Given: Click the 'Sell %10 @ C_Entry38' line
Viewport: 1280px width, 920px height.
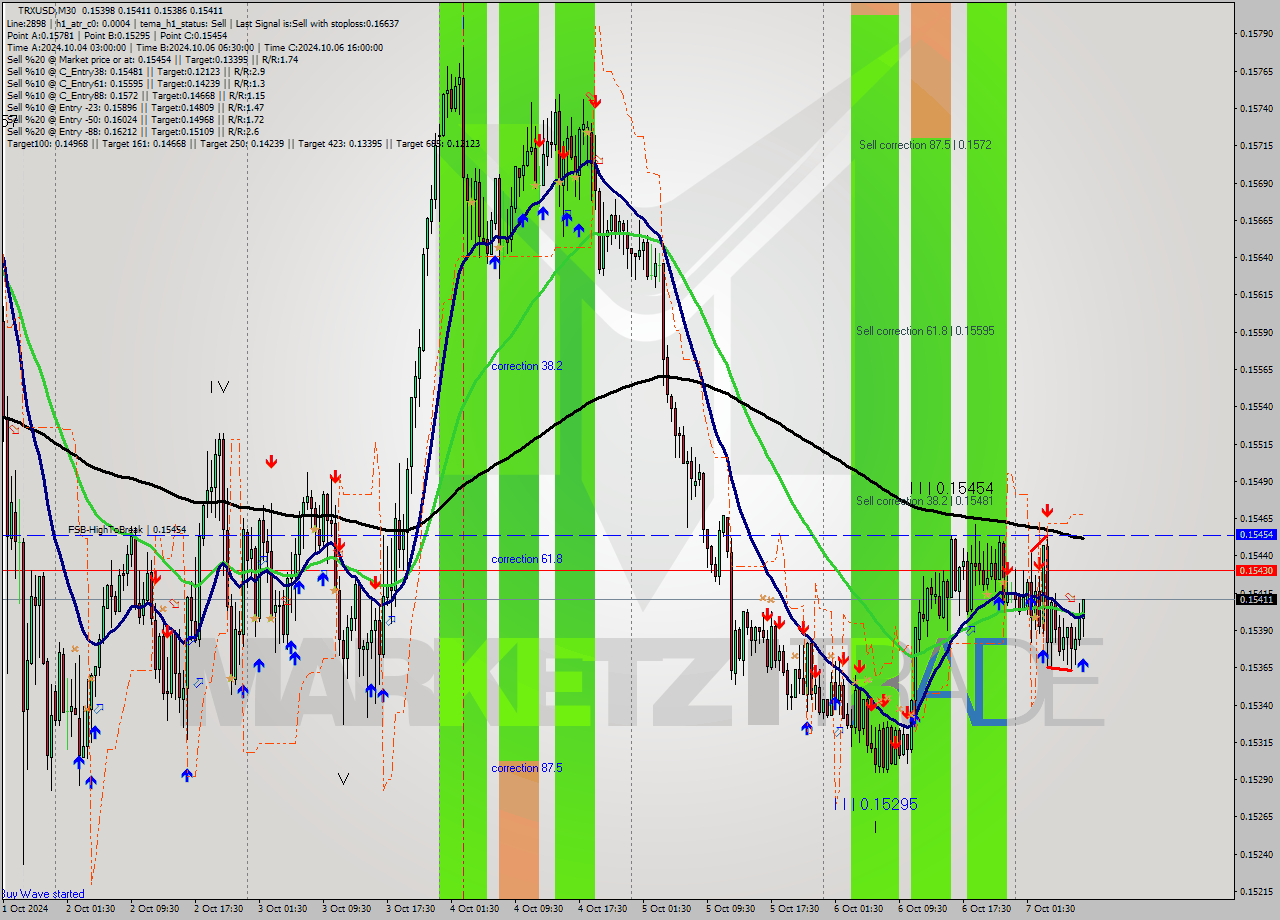Looking at the screenshot, I should (135, 71).
